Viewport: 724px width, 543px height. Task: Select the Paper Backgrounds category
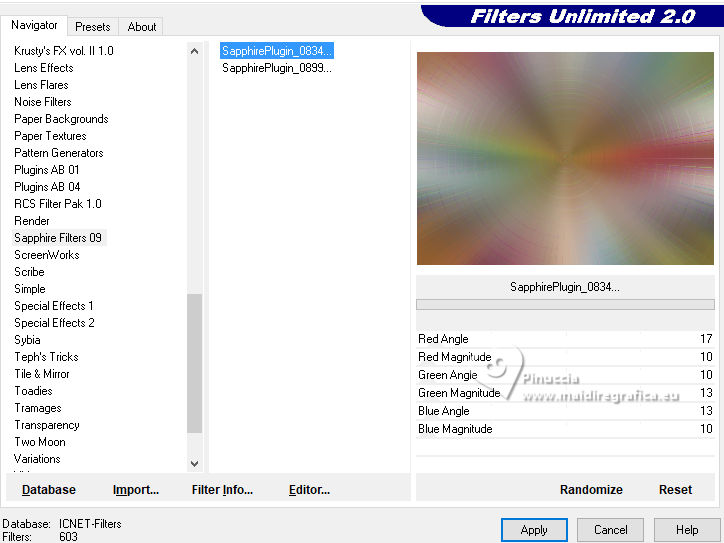[x=61, y=119]
